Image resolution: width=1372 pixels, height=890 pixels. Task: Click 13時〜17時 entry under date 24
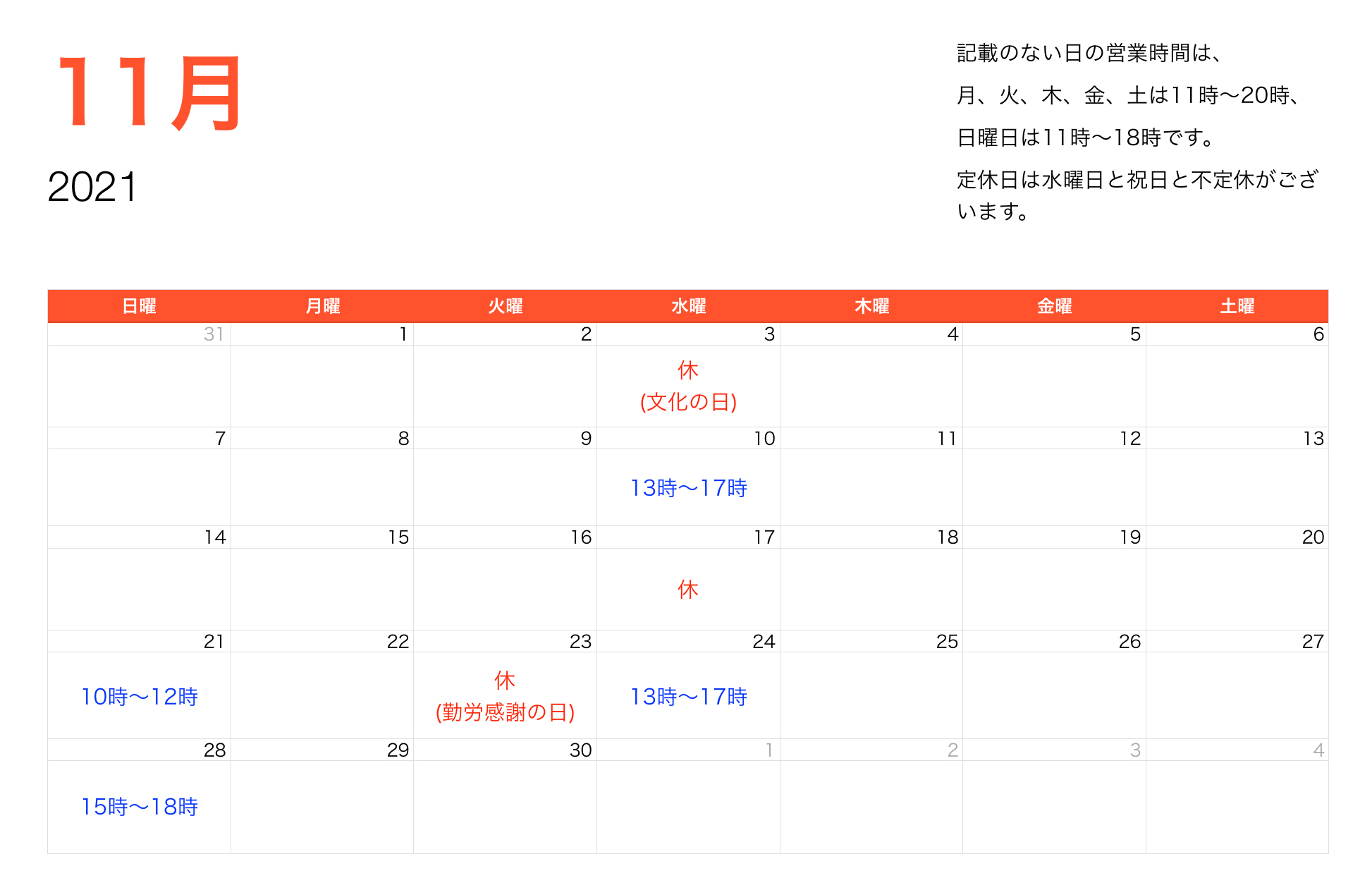688,697
